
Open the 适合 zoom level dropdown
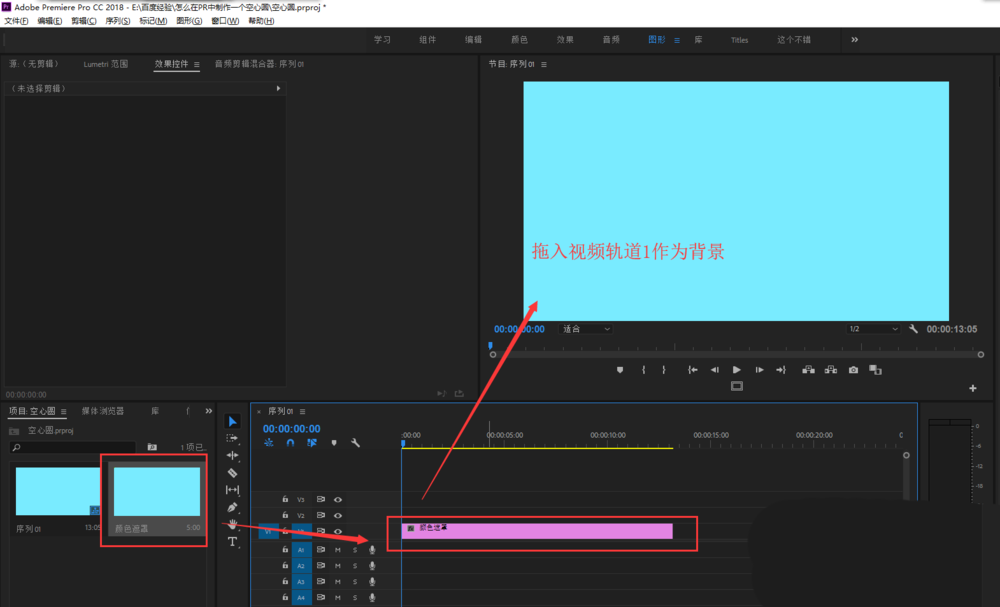click(x=583, y=329)
